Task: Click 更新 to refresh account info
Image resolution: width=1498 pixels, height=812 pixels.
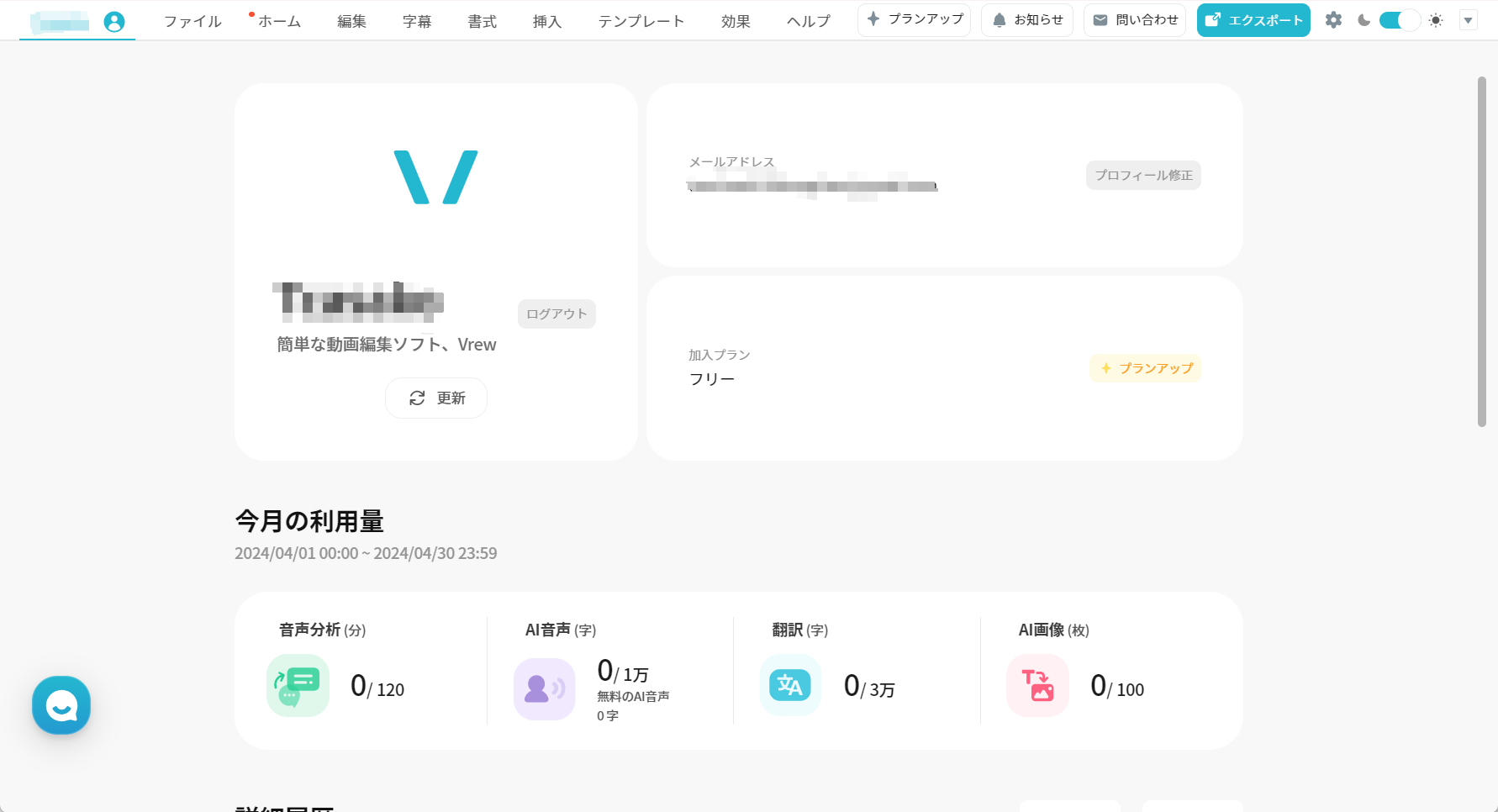Action: [x=435, y=398]
